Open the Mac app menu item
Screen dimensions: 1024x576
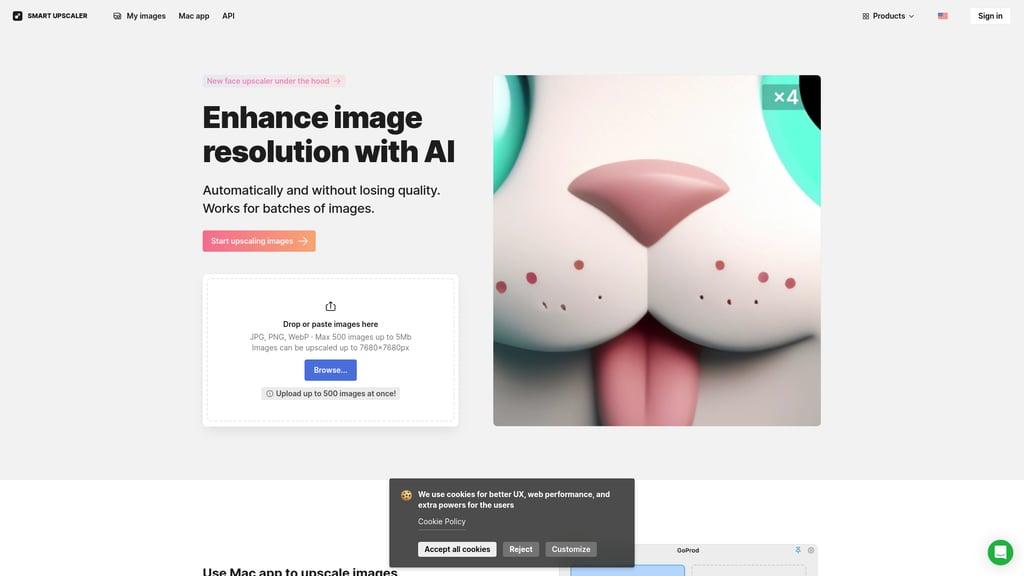click(194, 16)
